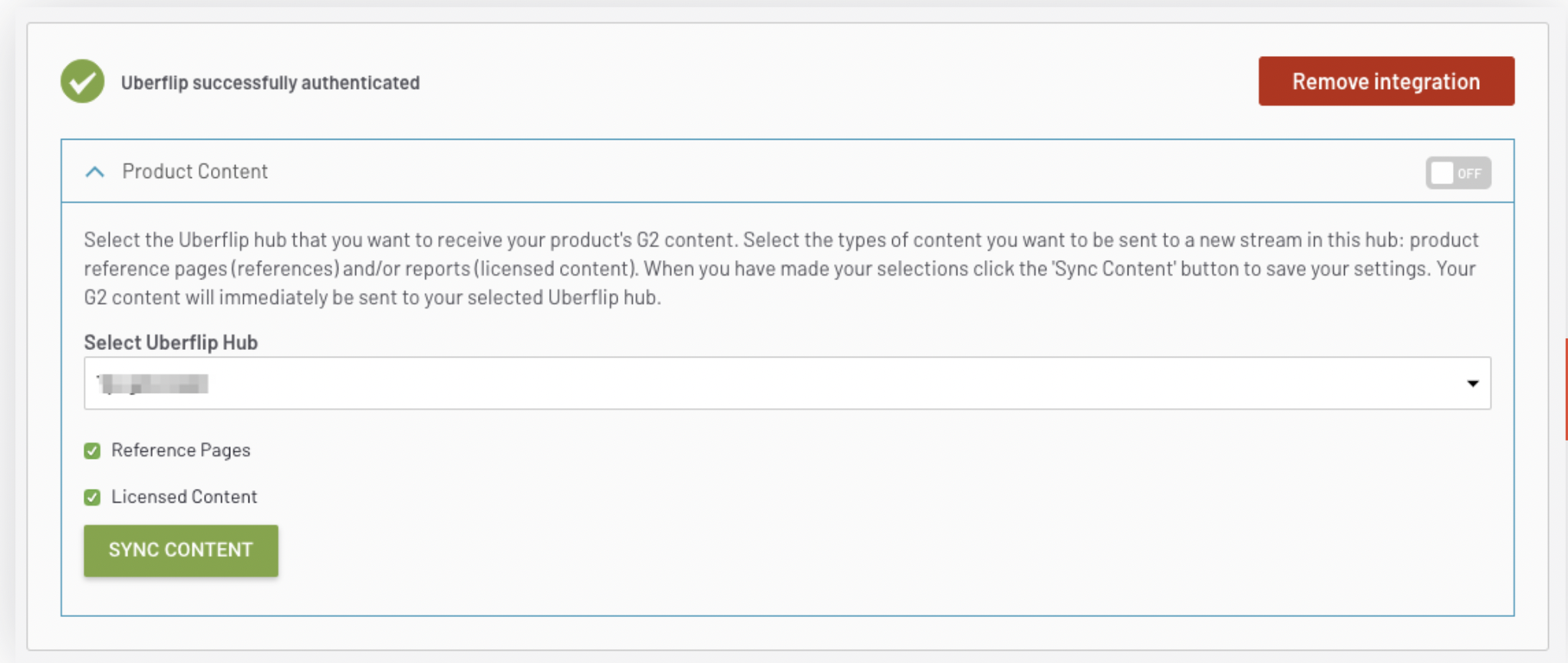Click the 'Uberflip successfully authenticated' status text
This screenshot has height=663, width=1568.
click(x=270, y=83)
